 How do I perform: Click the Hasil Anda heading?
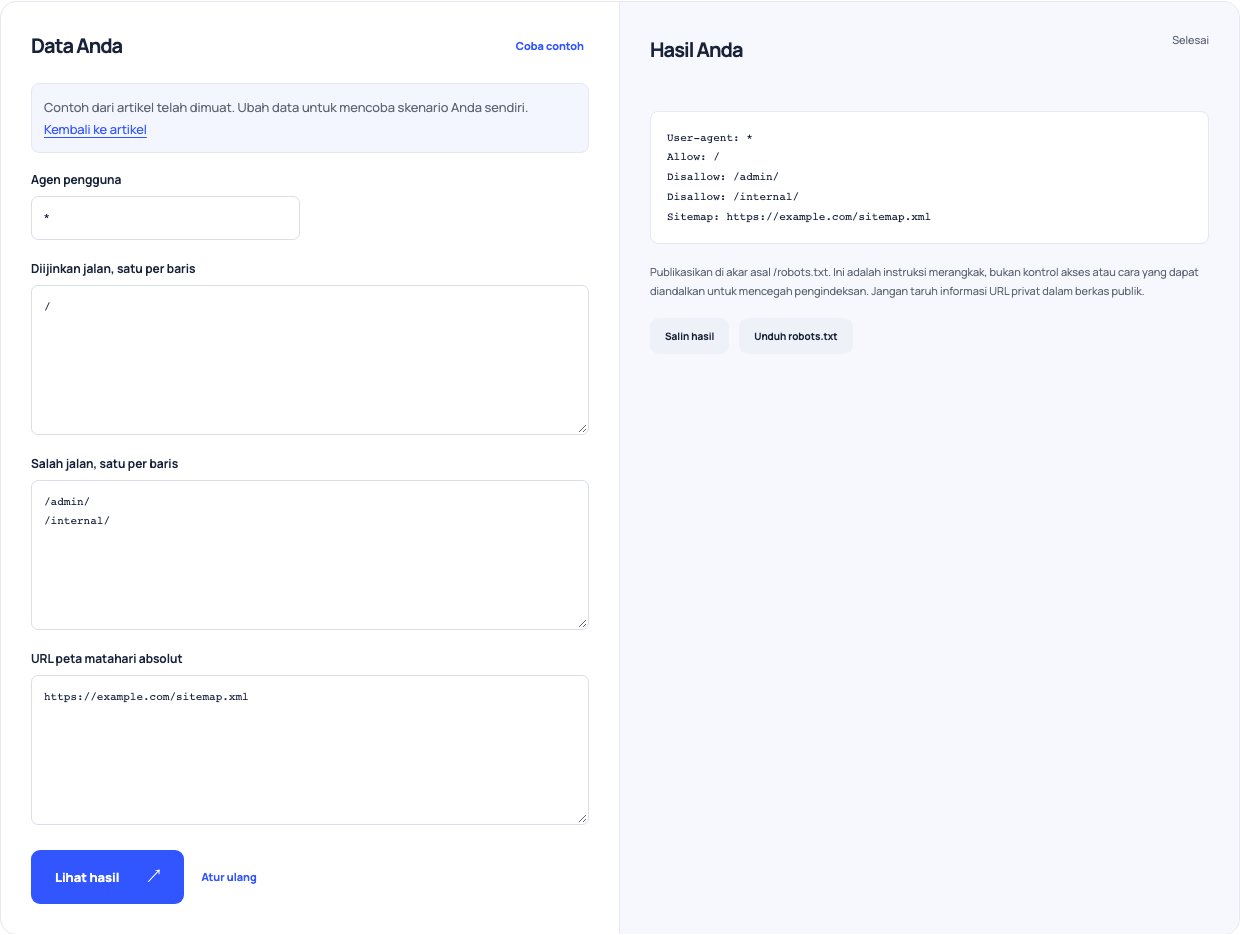click(696, 50)
